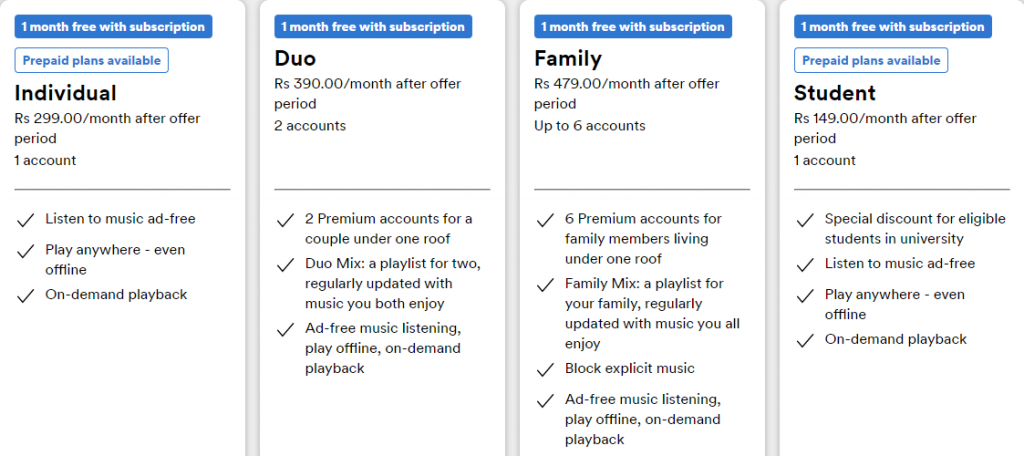Click the 'Up to 6 accounts' text
Image resolution: width=1024 pixels, height=456 pixels.
(590, 126)
